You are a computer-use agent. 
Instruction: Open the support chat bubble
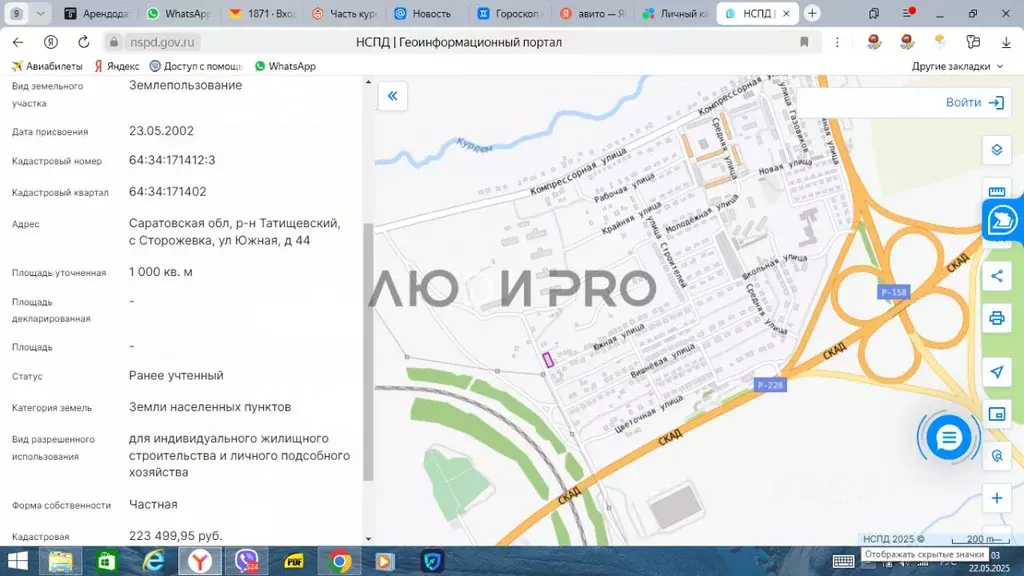pyautogui.click(x=948, y=437)
